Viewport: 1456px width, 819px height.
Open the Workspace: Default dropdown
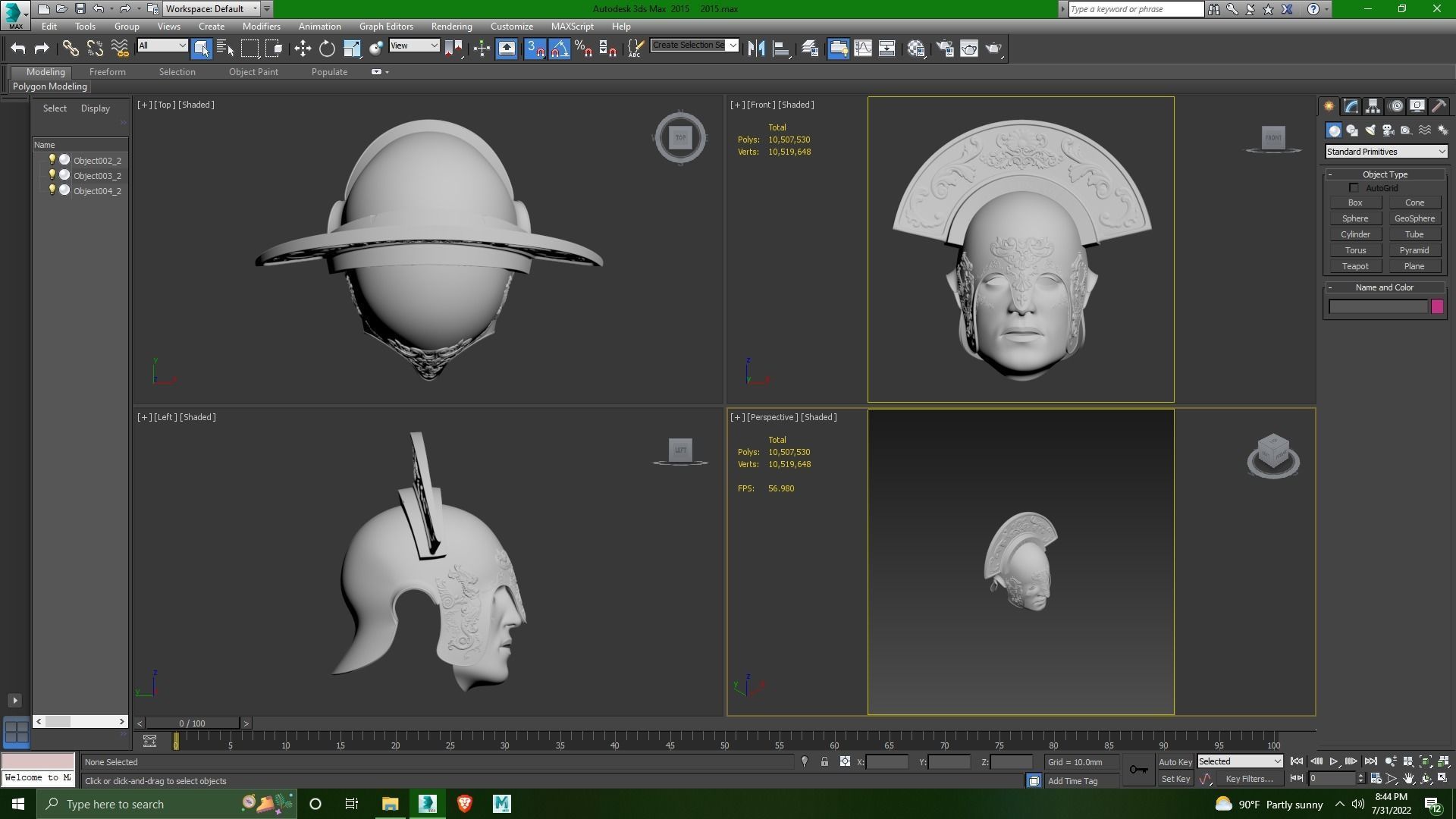[212, 9]
